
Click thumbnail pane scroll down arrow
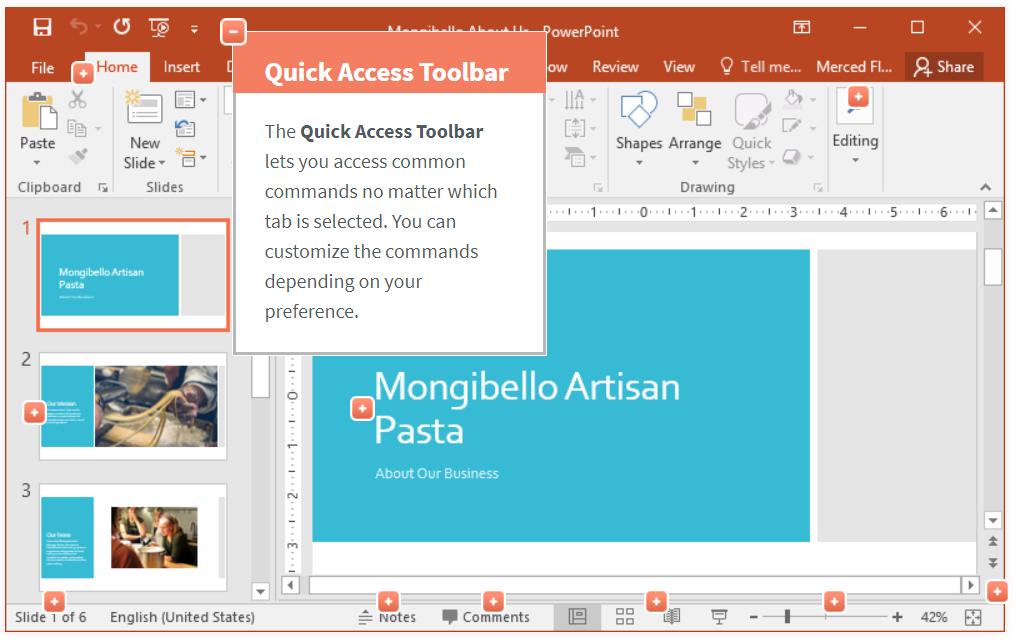click(260, 591)
